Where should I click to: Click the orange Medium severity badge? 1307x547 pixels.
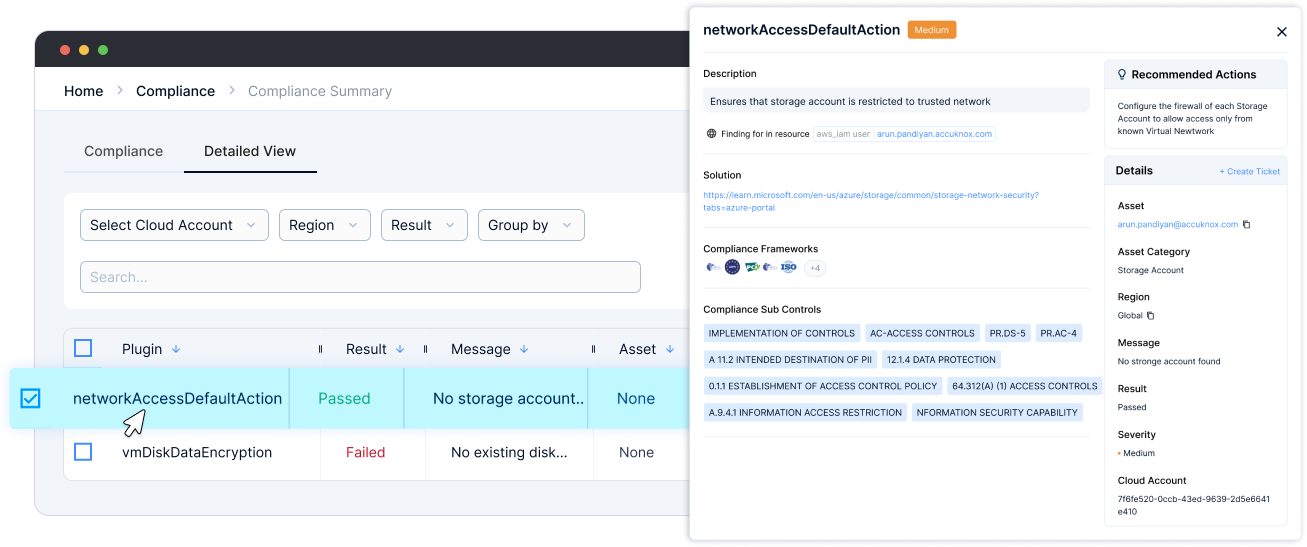click(x=932, y=30)
